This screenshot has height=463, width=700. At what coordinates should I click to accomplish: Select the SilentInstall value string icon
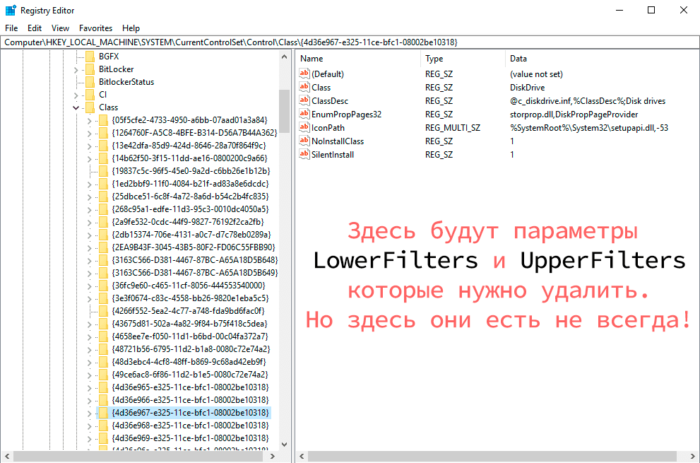(304, 154)
